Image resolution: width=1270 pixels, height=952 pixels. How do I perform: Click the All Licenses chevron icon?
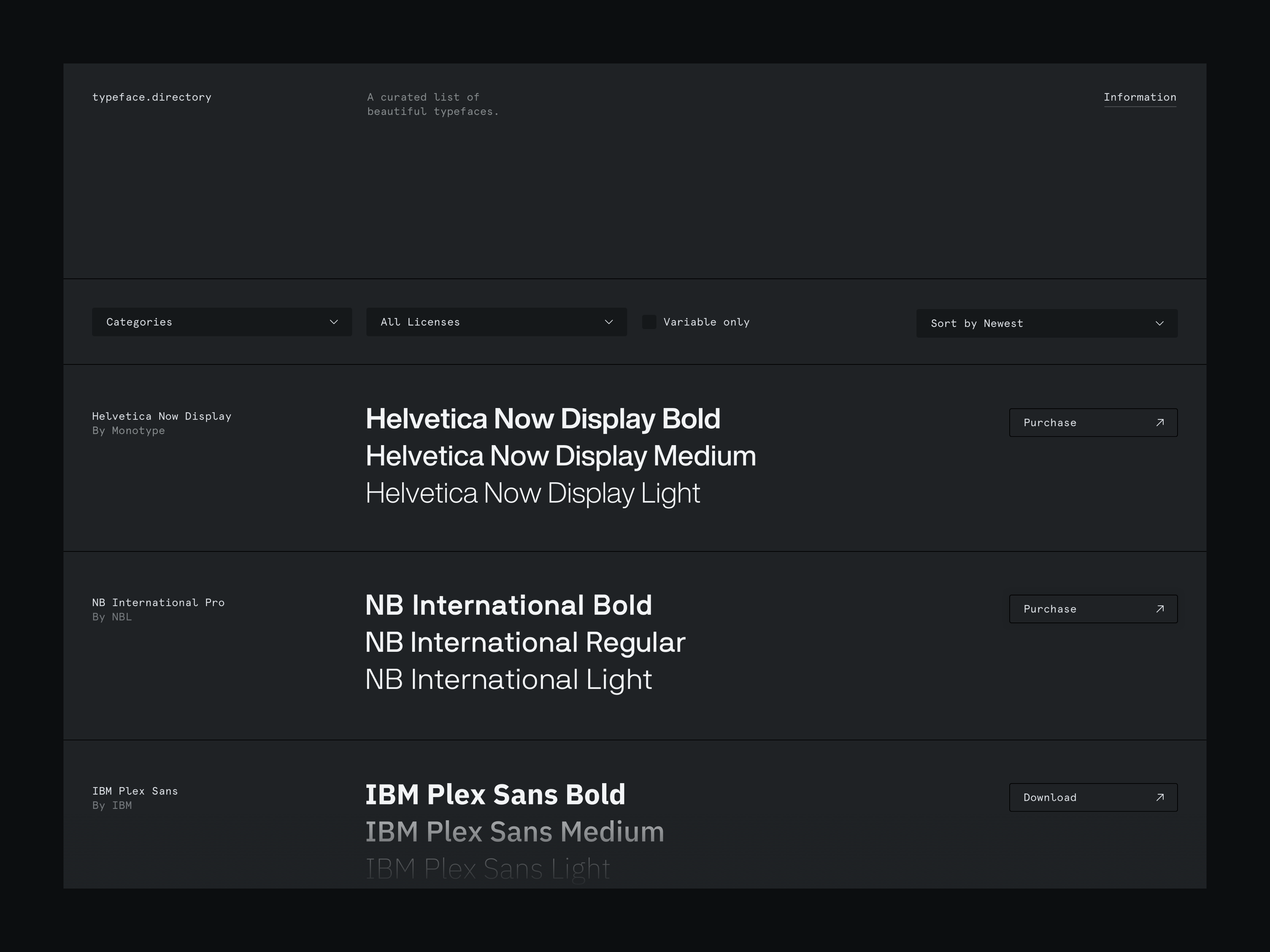point(608,322)
